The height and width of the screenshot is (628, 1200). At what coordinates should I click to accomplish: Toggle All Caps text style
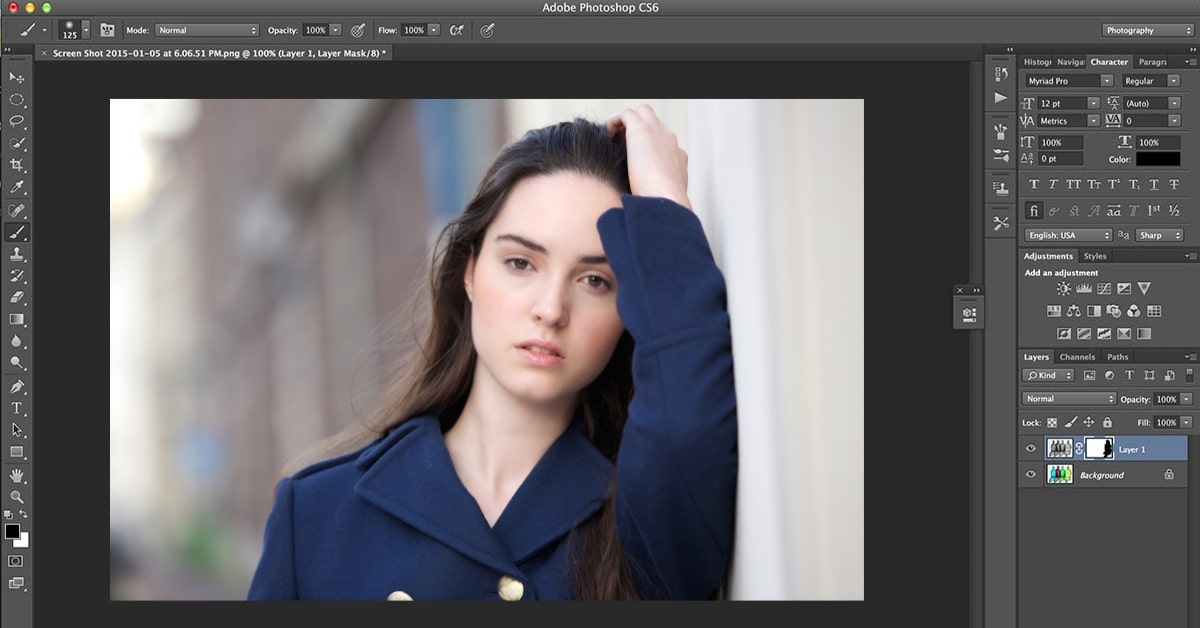[1074, 185]
